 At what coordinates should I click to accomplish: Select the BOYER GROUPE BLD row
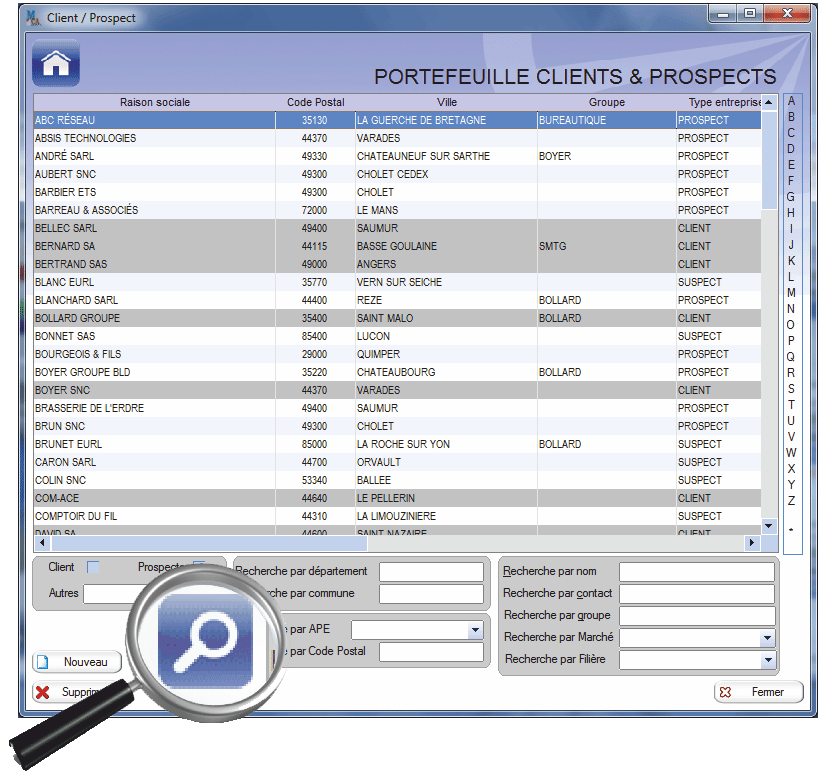(397, 372)
